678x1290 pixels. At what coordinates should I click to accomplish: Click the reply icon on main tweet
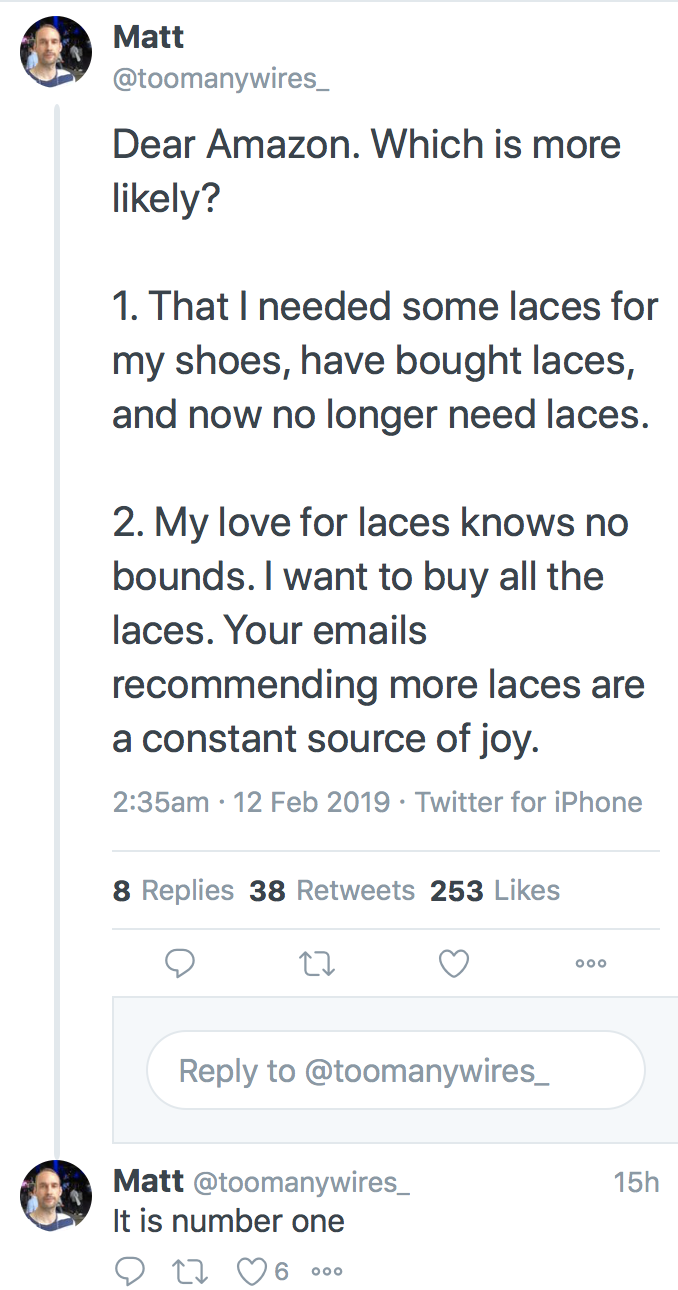(179, 963)
